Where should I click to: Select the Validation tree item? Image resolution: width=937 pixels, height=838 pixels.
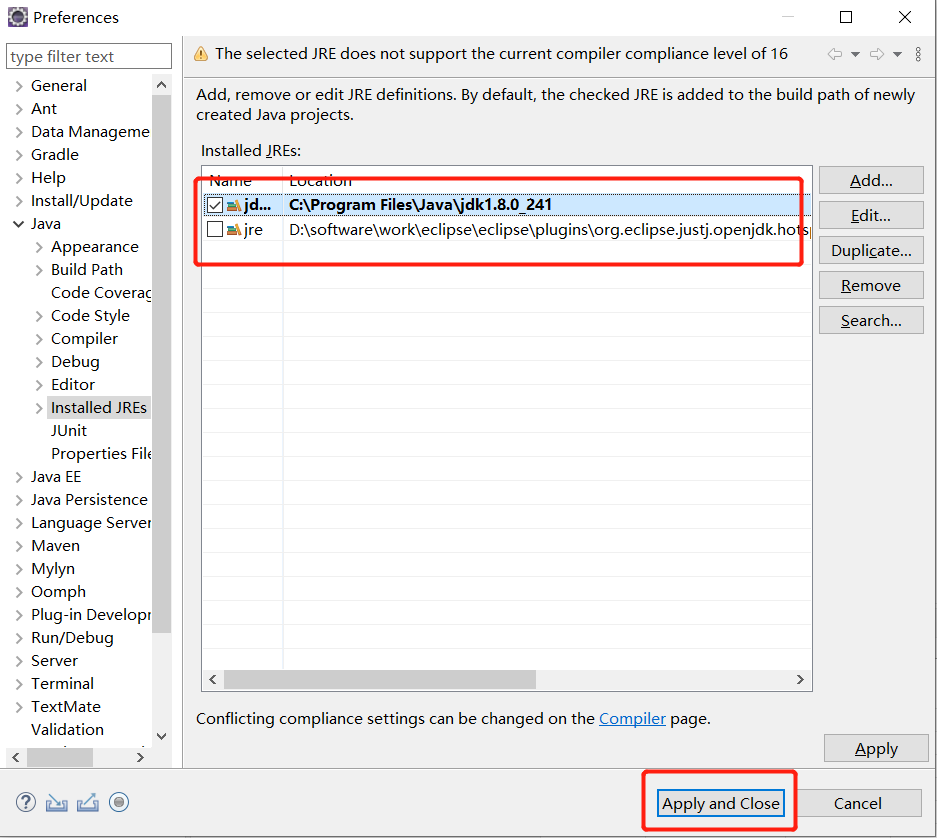coord(68,730)
